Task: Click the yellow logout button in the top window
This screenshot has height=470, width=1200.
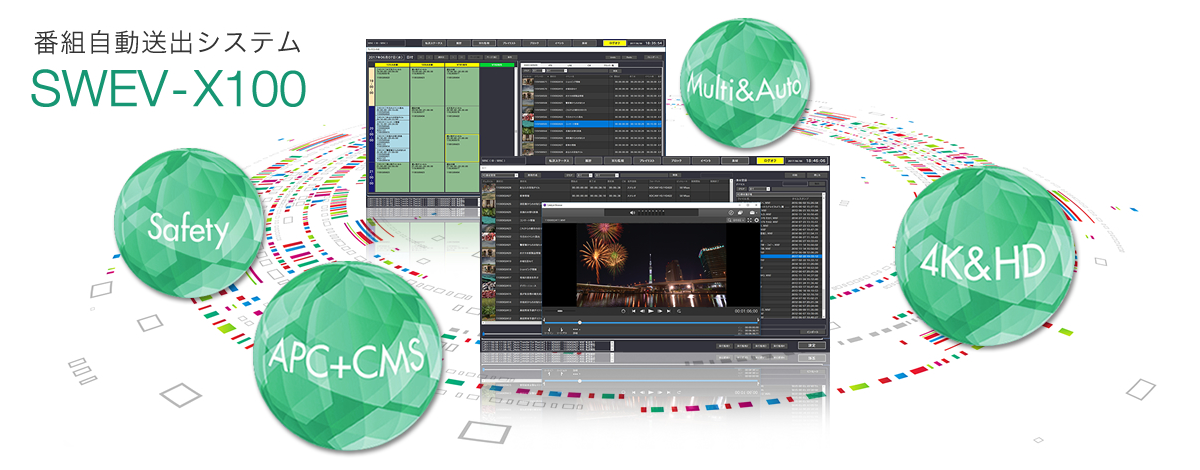Action: point(616,43)
